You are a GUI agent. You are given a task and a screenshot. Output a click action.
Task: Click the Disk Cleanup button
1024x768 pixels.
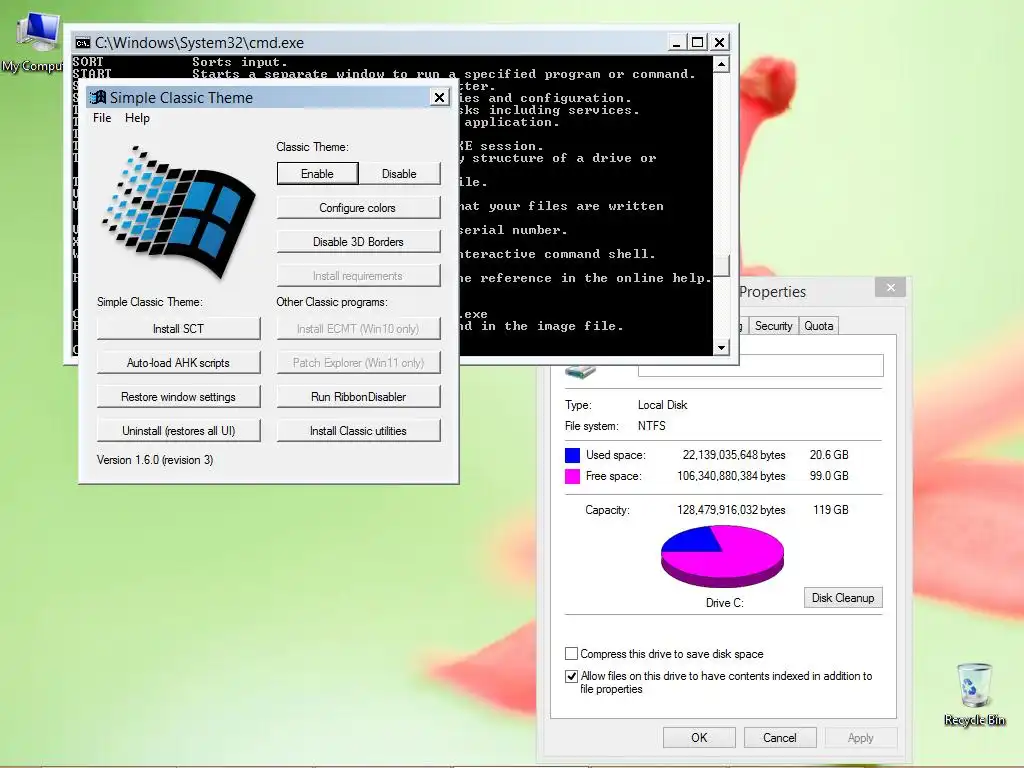[x=843, y=598]
